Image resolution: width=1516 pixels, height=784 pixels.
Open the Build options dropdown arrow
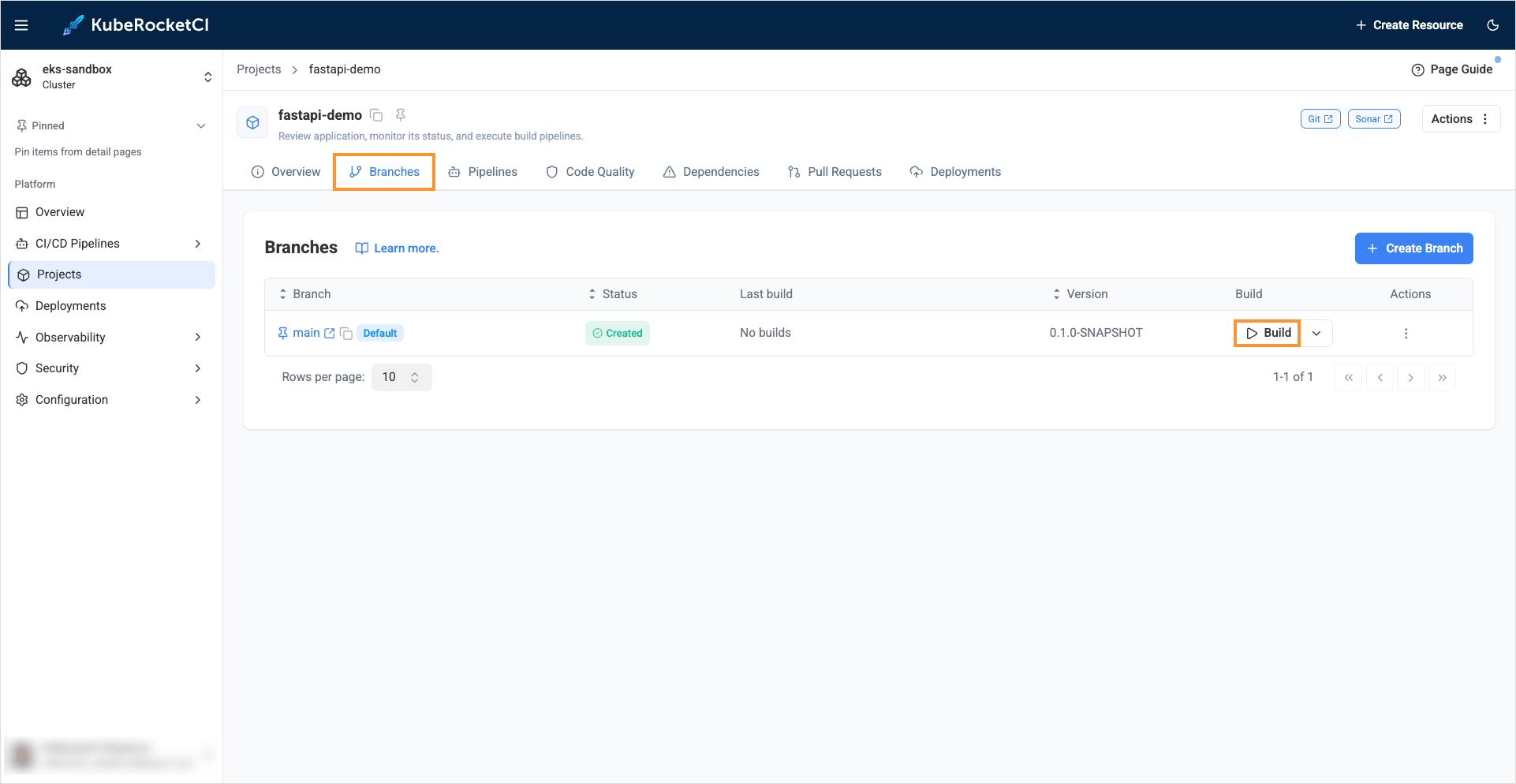[x=1316, y=334]
